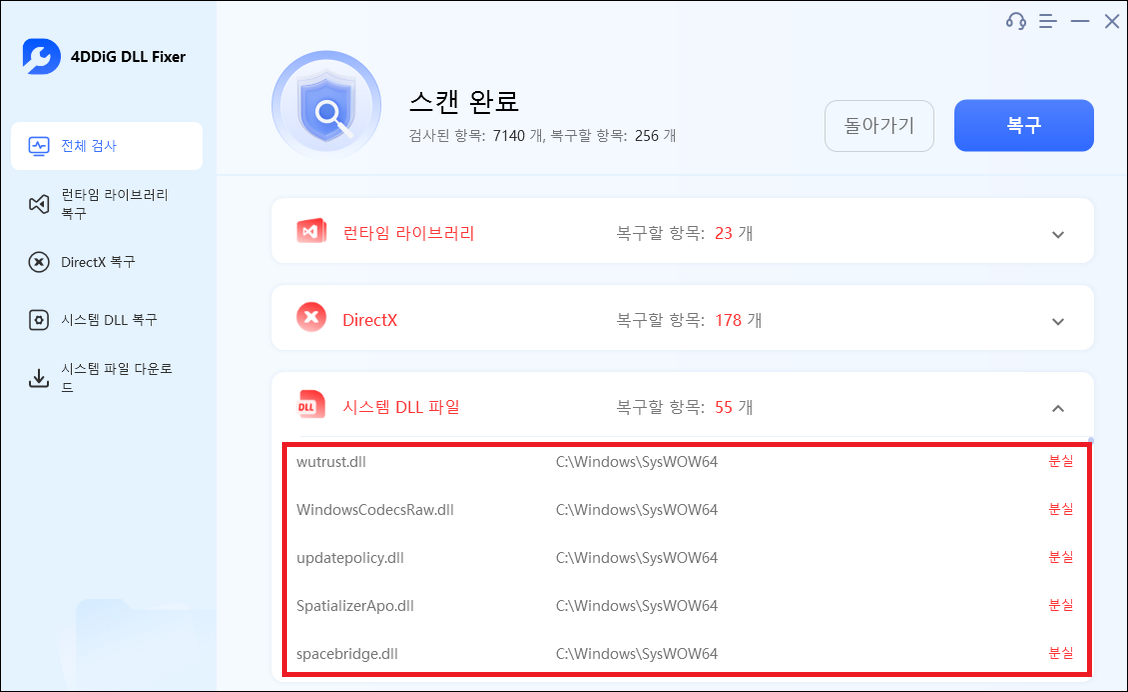This screenshot has height=692, width=1128.
Task: Click the red DLL file icon
Action: click(311, 406)
